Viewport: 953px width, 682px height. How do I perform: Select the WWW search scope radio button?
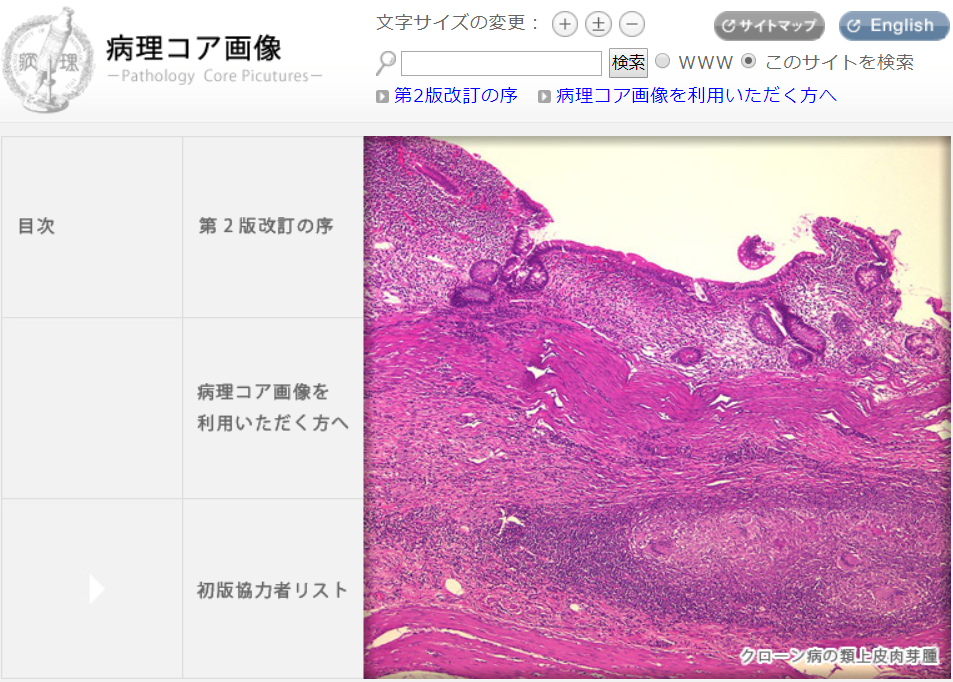(663, 61)
